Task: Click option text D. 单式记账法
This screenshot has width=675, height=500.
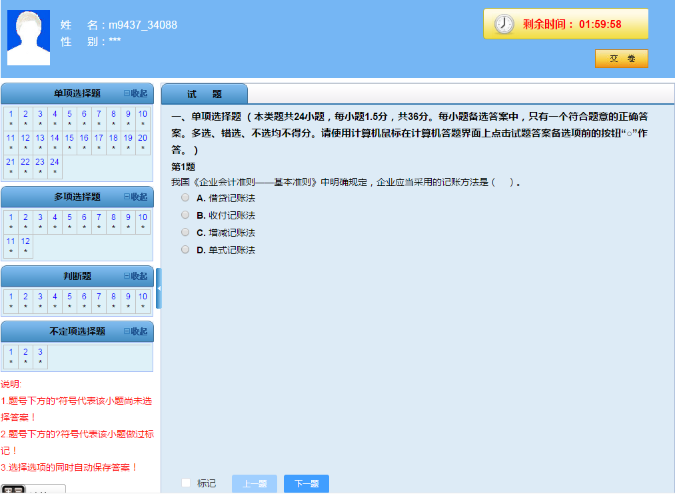Action: point(226,250)
